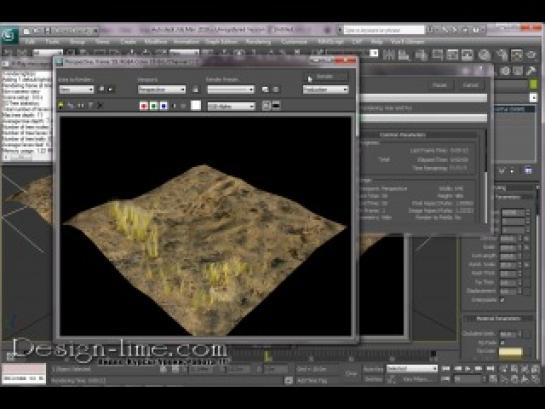545x409 pixels.
Task: Collapse the Material Parameters rollout
Action: tap(498, 318)
